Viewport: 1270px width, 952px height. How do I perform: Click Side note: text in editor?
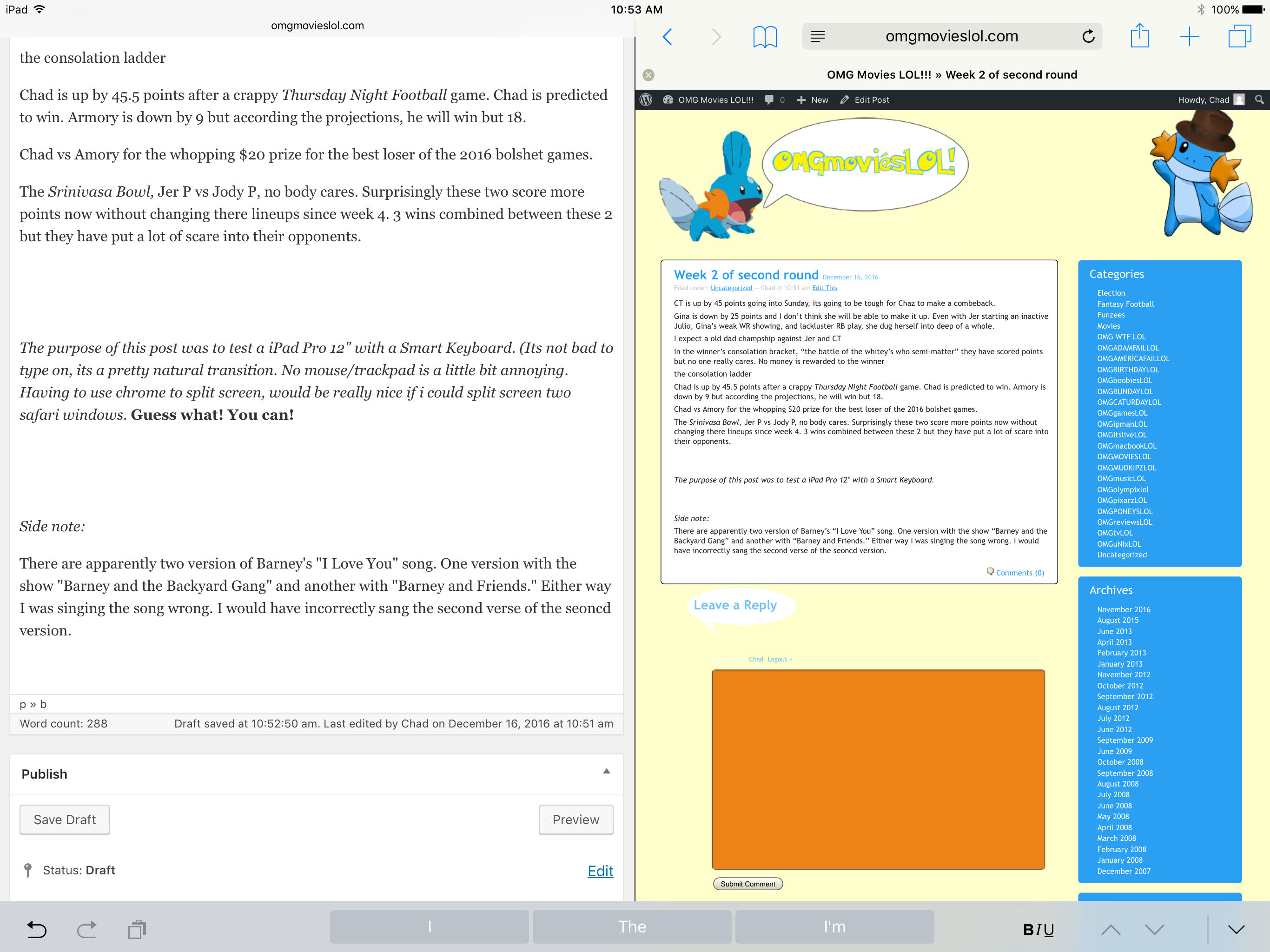tap(52, 527)
